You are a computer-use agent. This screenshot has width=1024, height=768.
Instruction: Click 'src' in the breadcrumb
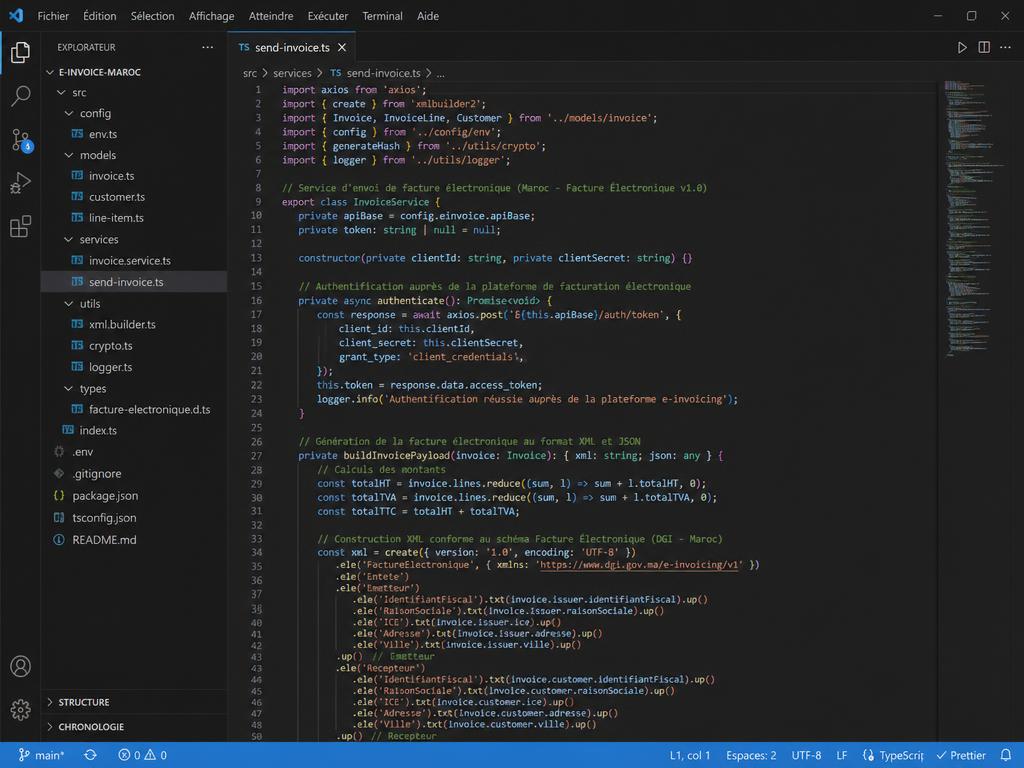pyautogui.click(x=249, y=73)
